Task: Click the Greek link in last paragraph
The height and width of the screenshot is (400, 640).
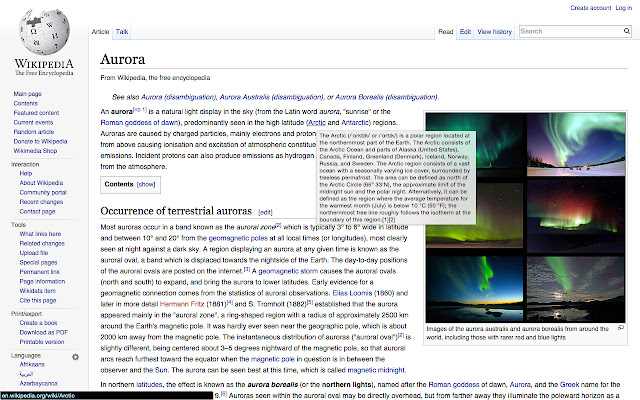Action: point(569,384)
